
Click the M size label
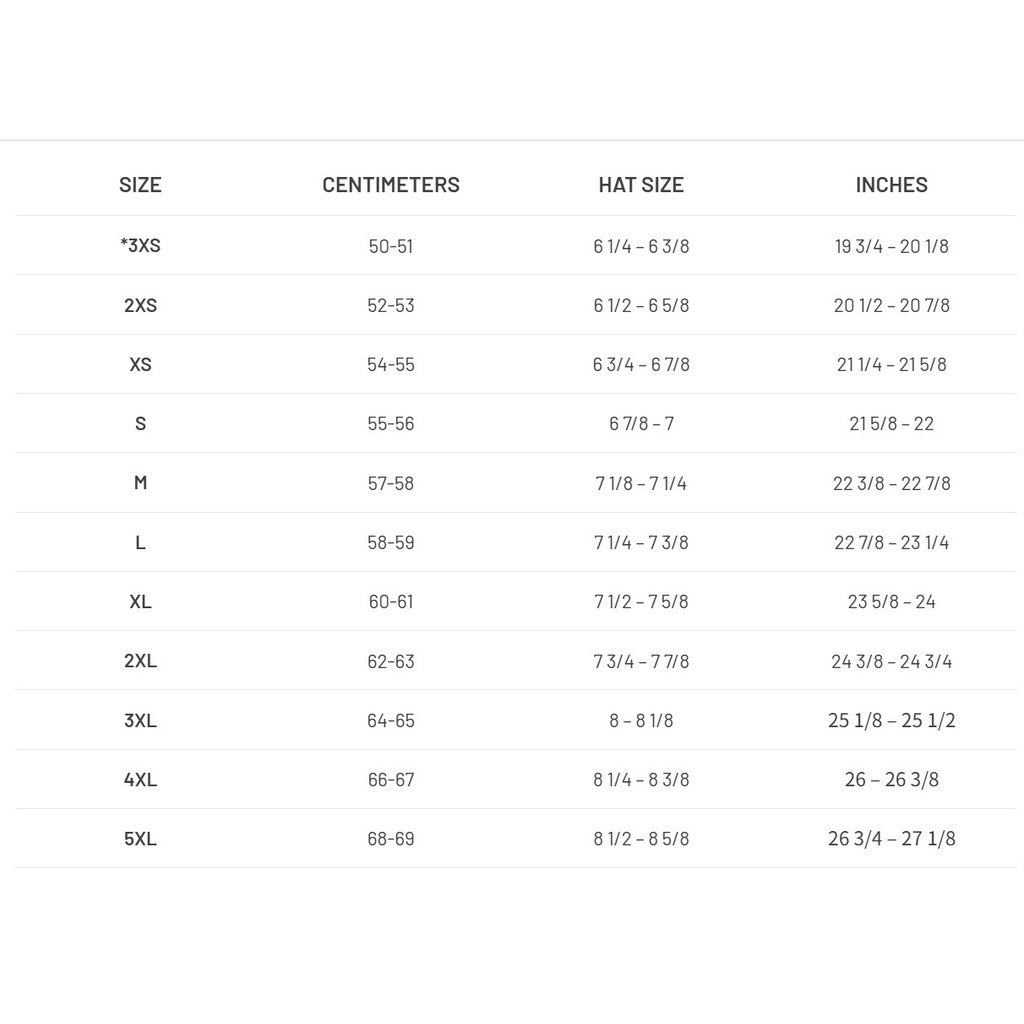[x=140, y=483]
